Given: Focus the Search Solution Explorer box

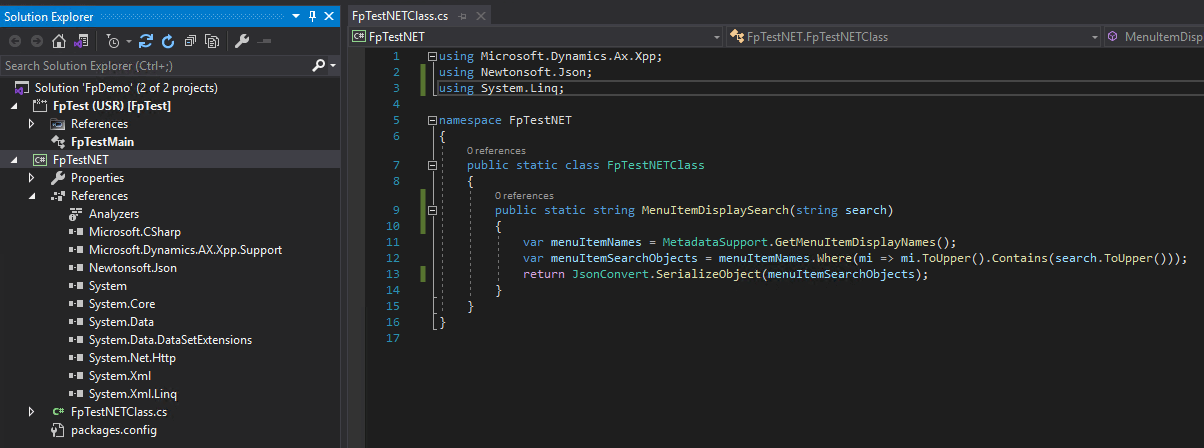Looking at the screenshot, I should pyautogui.click(x=156, y=65).
